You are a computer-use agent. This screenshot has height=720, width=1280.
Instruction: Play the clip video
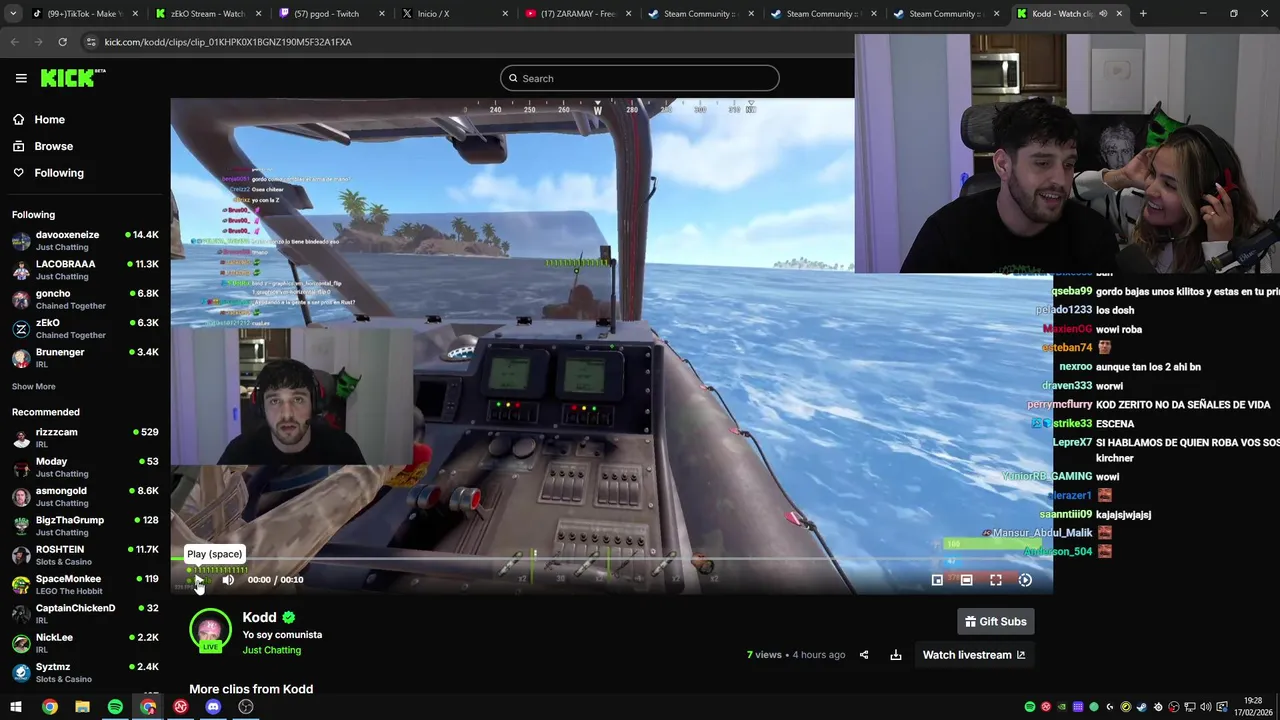pyautogui.click(x=198, y=580)
